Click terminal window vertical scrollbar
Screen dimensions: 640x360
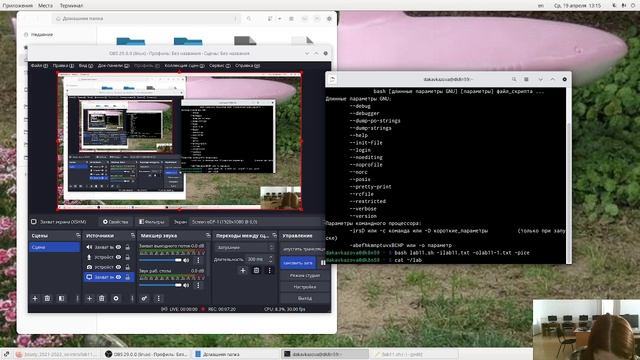point(569,176)
